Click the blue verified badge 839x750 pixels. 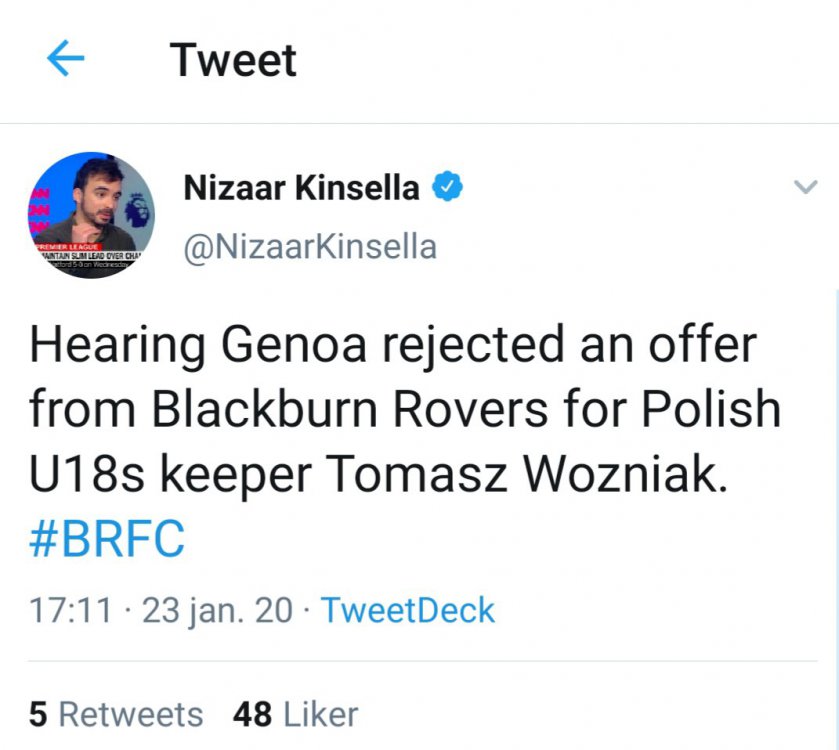tap(447, 187)
